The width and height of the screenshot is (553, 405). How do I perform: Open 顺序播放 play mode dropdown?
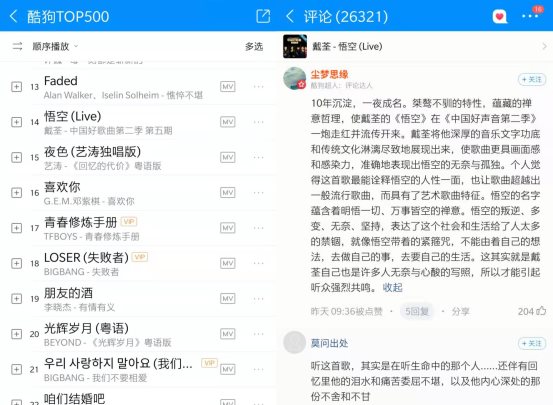point(55,46)
